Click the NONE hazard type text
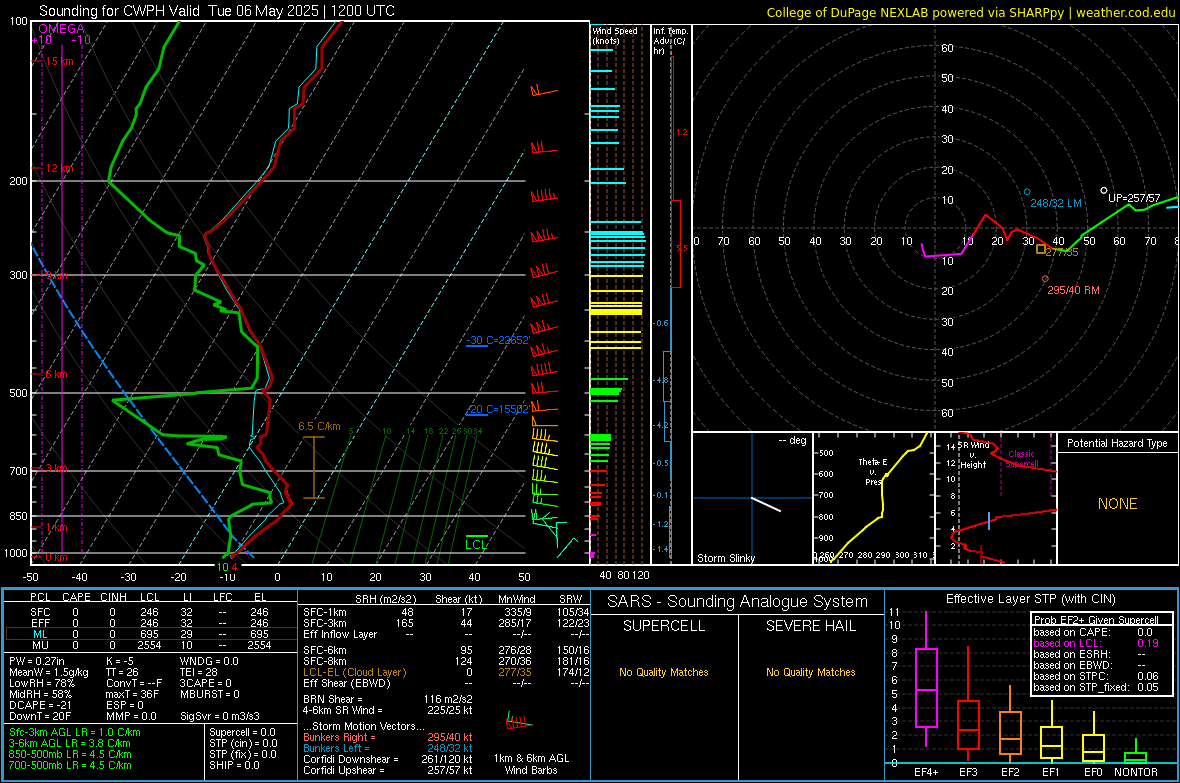The image size is (1180, 783). pos(1117,504)
